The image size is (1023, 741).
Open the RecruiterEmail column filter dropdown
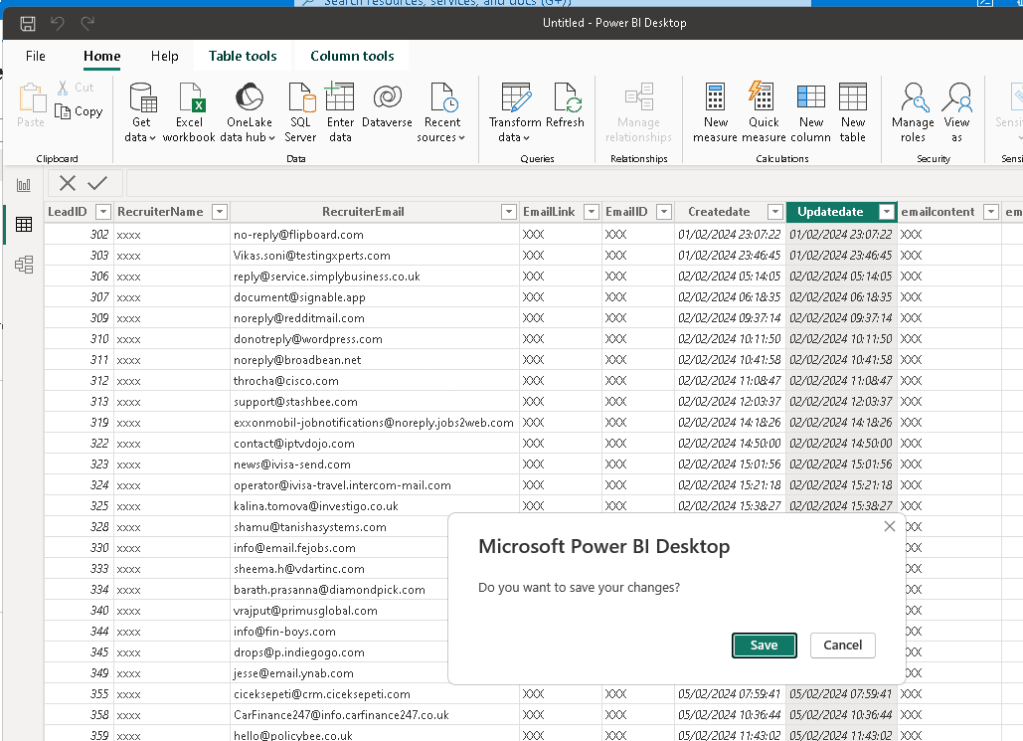(509, 212)
